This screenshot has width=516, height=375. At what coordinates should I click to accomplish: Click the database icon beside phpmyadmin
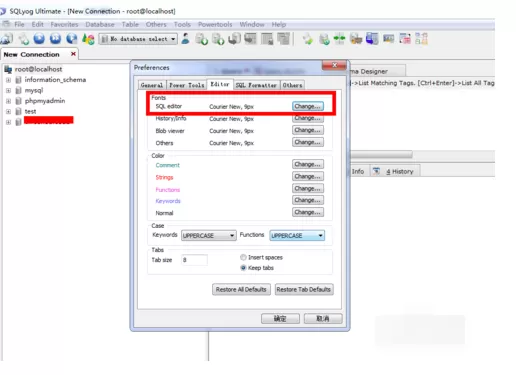[19, 101]
